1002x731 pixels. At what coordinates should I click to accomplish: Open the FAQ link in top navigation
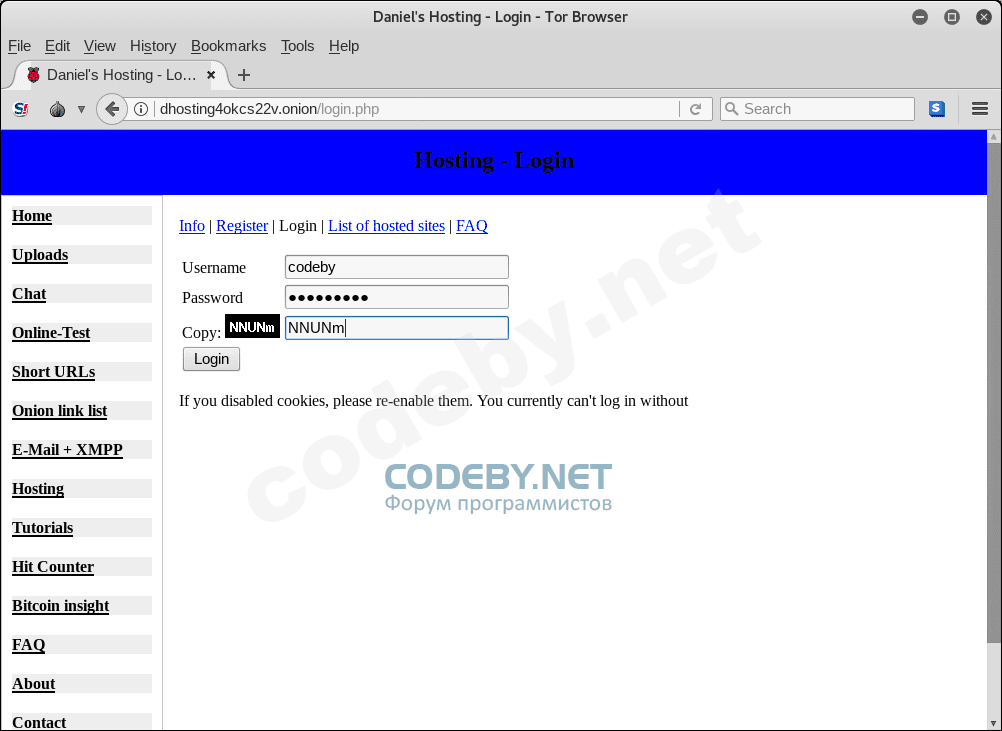coord(472,226)
